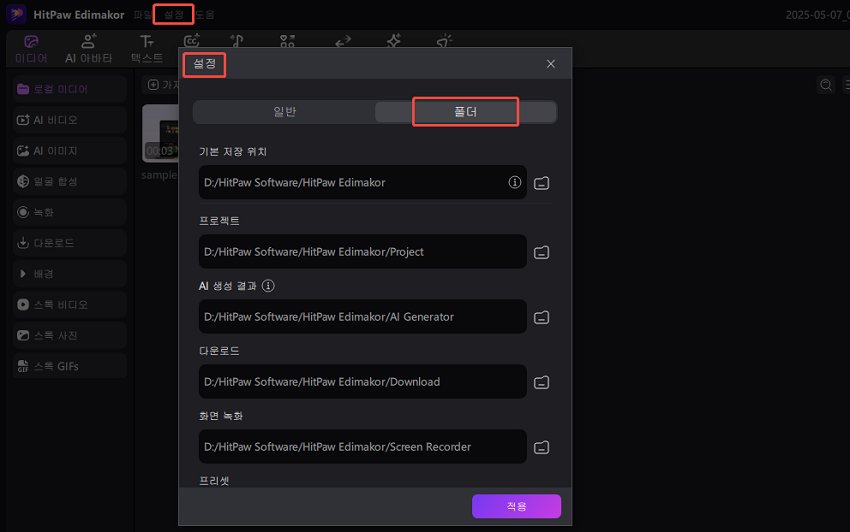
Task: Click the 기본 저장 위치 path field
Action: click(x=362, y=182)
